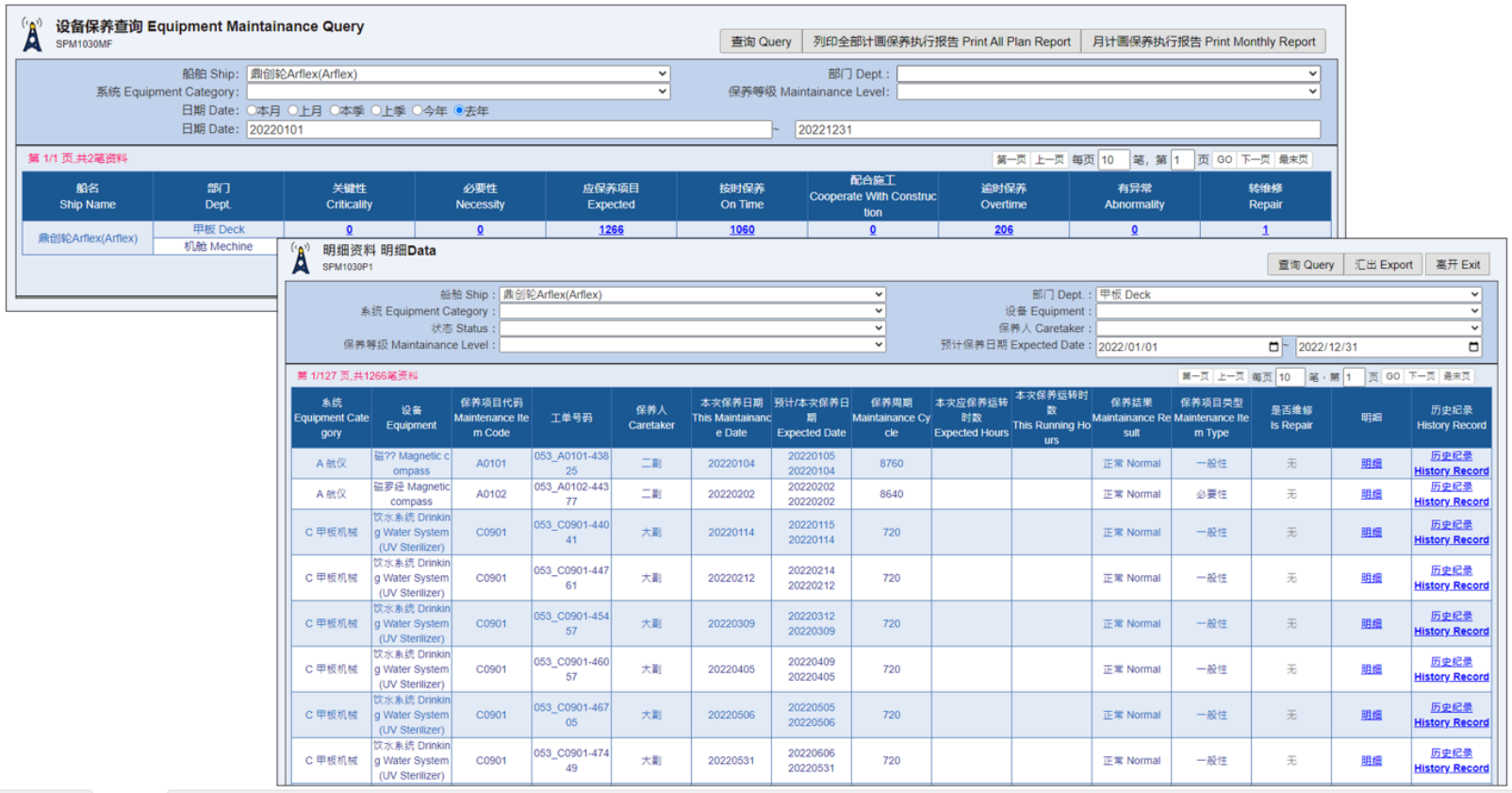1512x793 pixels.
Task: Open Ship dropdown in 明细Data window
Action: (692, 294)
